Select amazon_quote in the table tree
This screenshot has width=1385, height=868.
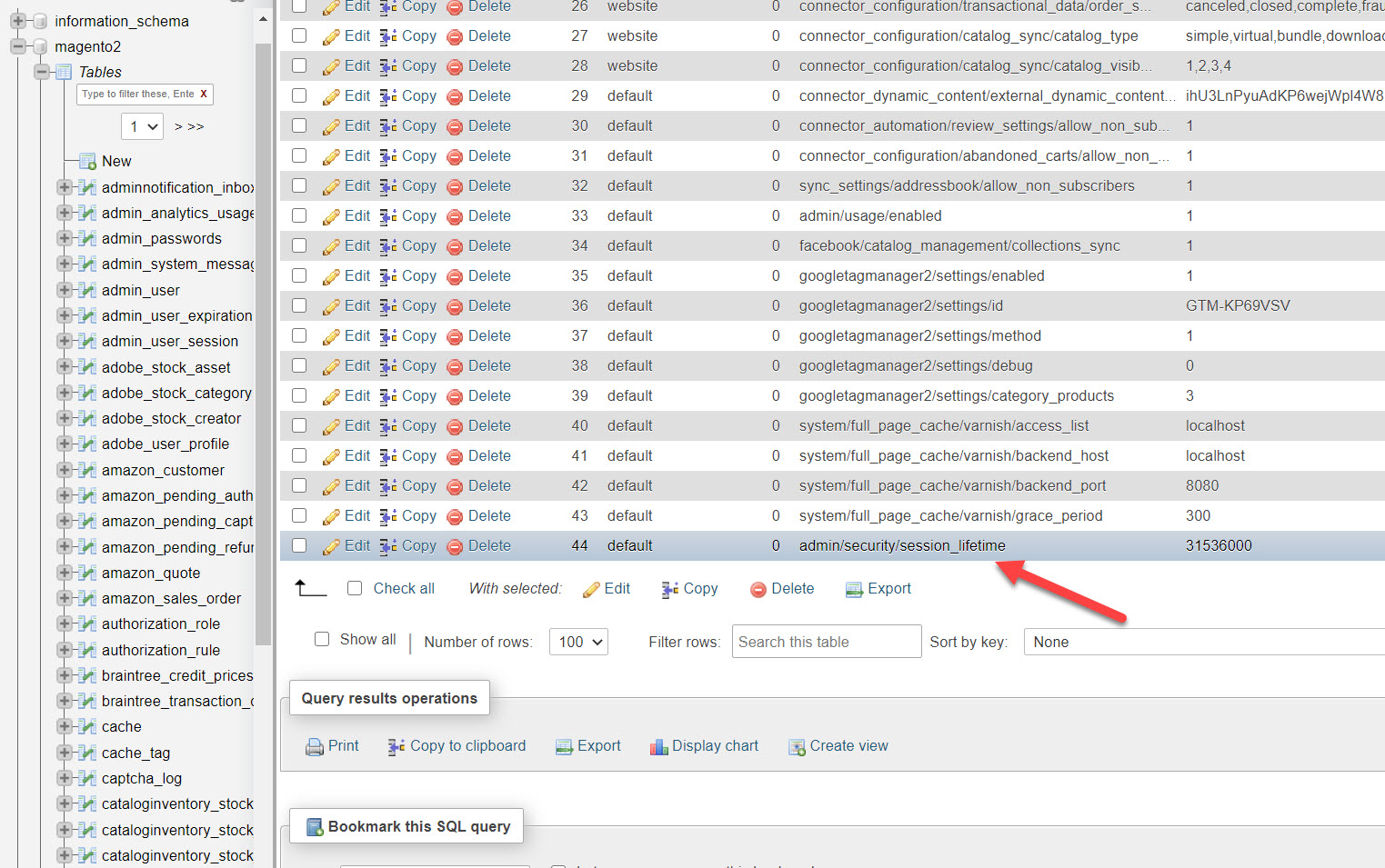coord(151,574)
